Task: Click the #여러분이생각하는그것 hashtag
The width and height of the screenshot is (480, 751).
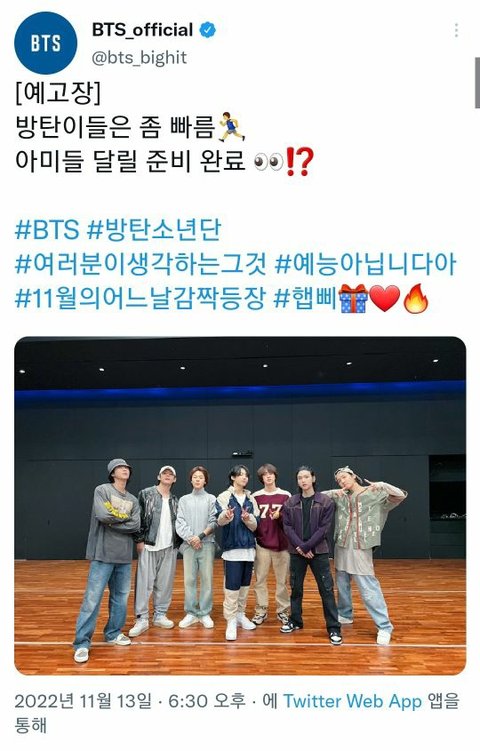Action: click(x=142, y=264)
